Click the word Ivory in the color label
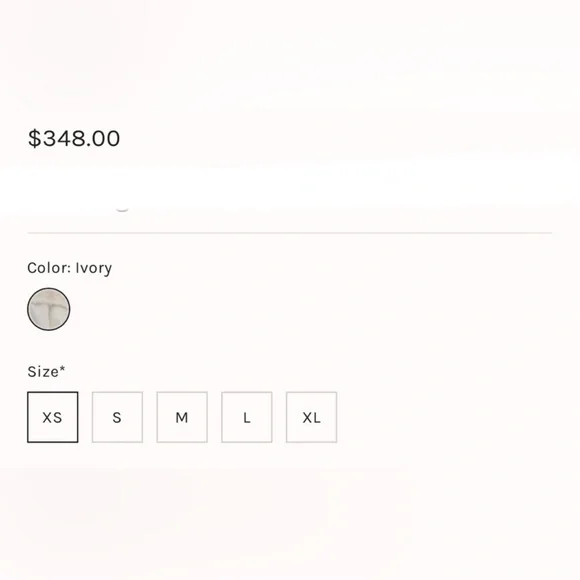 pyautogui.click(x=94, y=268)
